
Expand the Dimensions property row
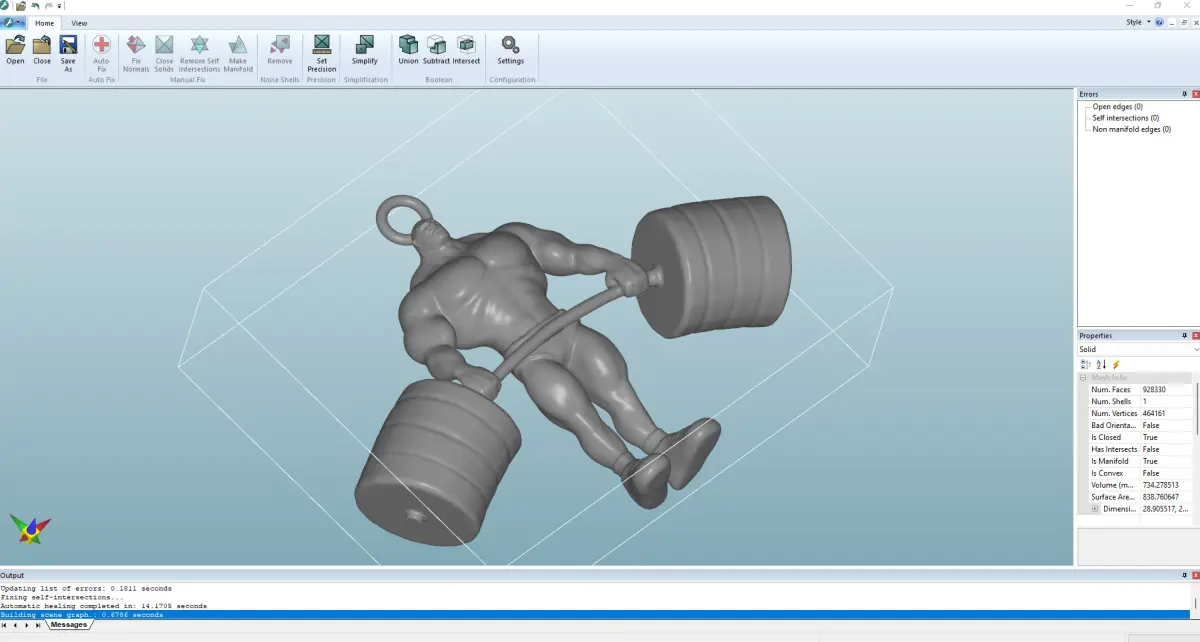pos(1095,509)
